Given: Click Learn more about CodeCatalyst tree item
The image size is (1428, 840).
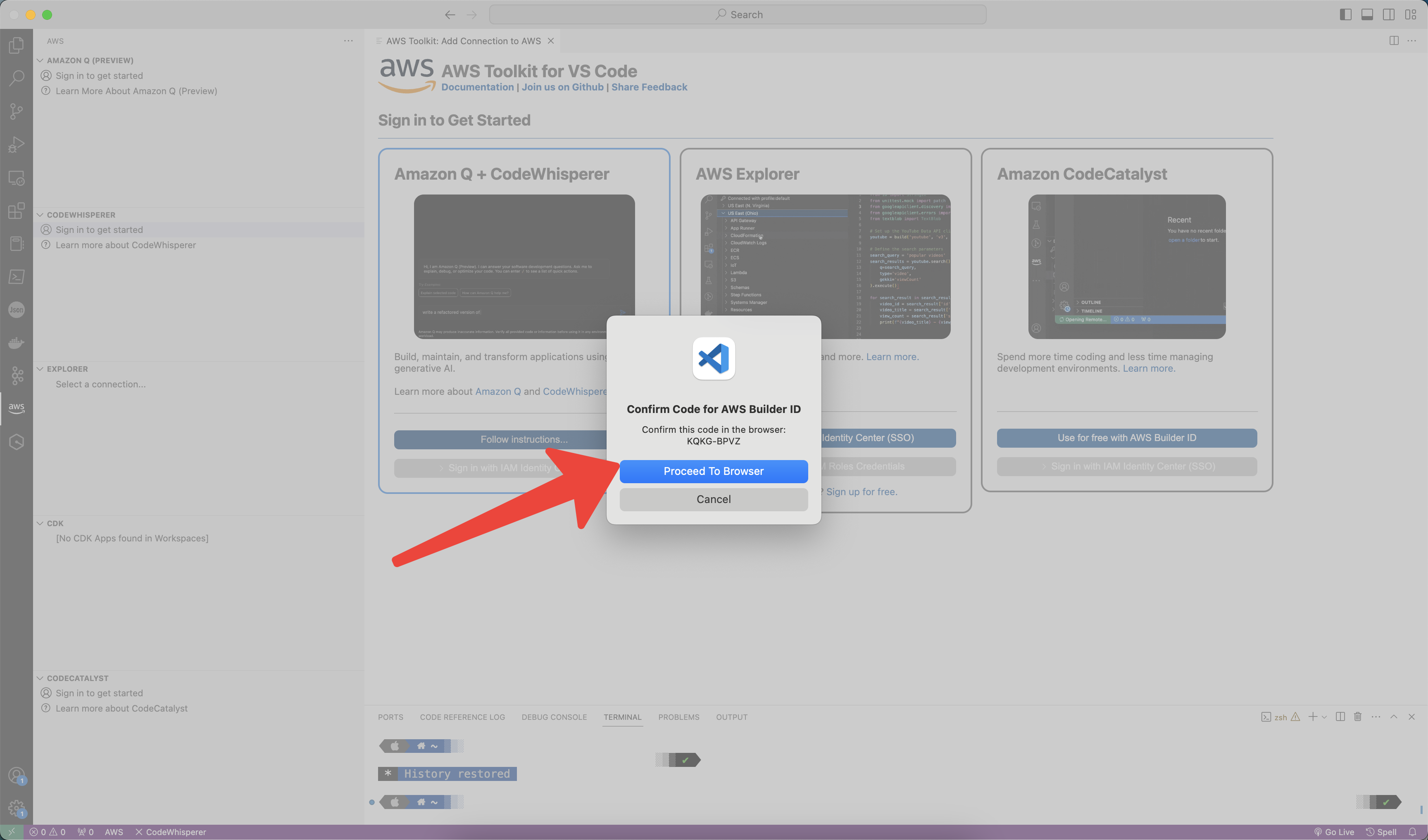Looking at the screenshot, I should [121, 709].
